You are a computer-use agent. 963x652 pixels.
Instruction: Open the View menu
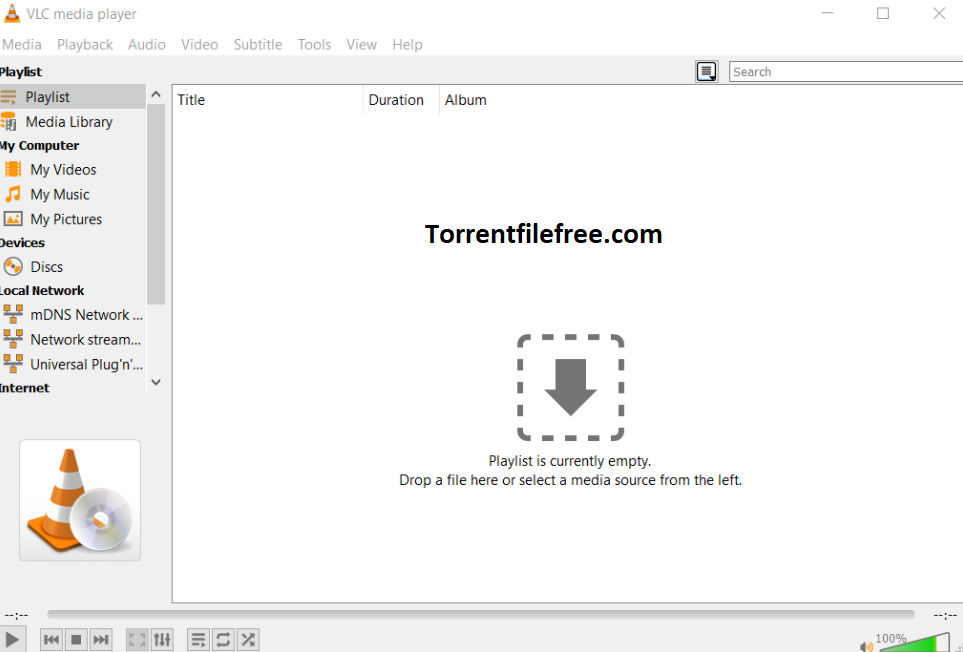click(361, 45)
